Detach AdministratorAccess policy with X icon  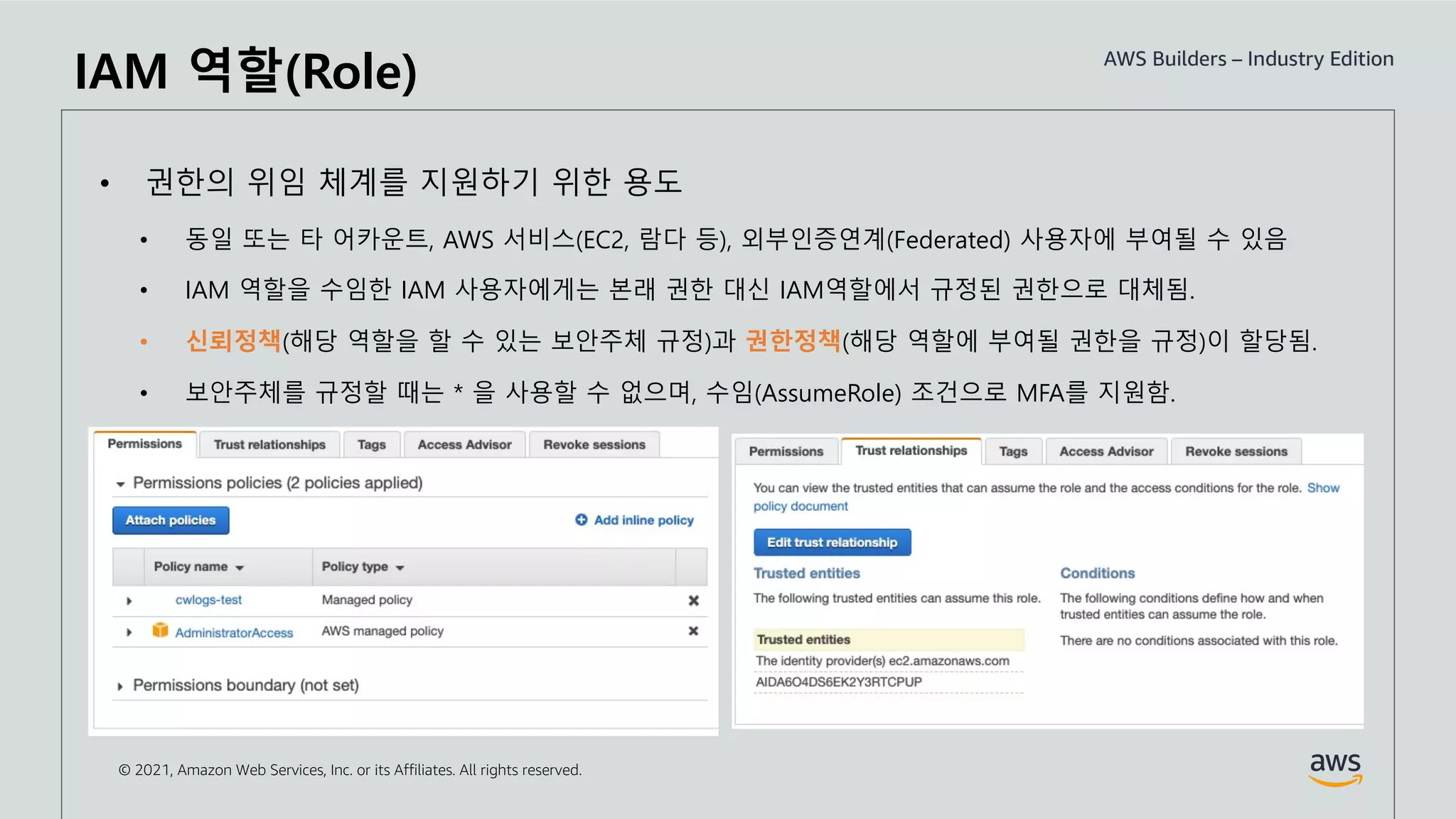click(x=694, y=631)
